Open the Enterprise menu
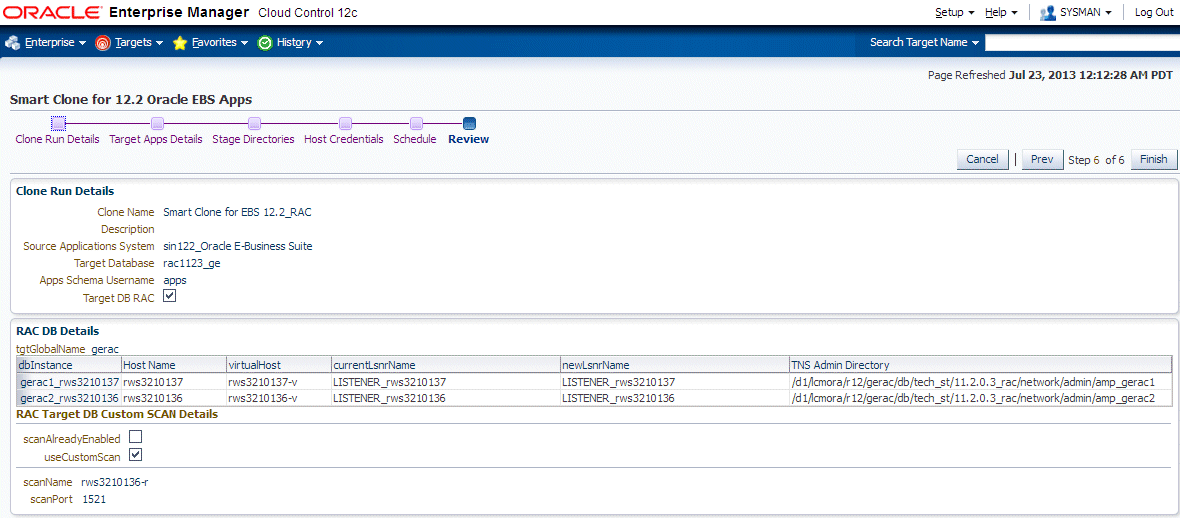 (x=56, y=43)
